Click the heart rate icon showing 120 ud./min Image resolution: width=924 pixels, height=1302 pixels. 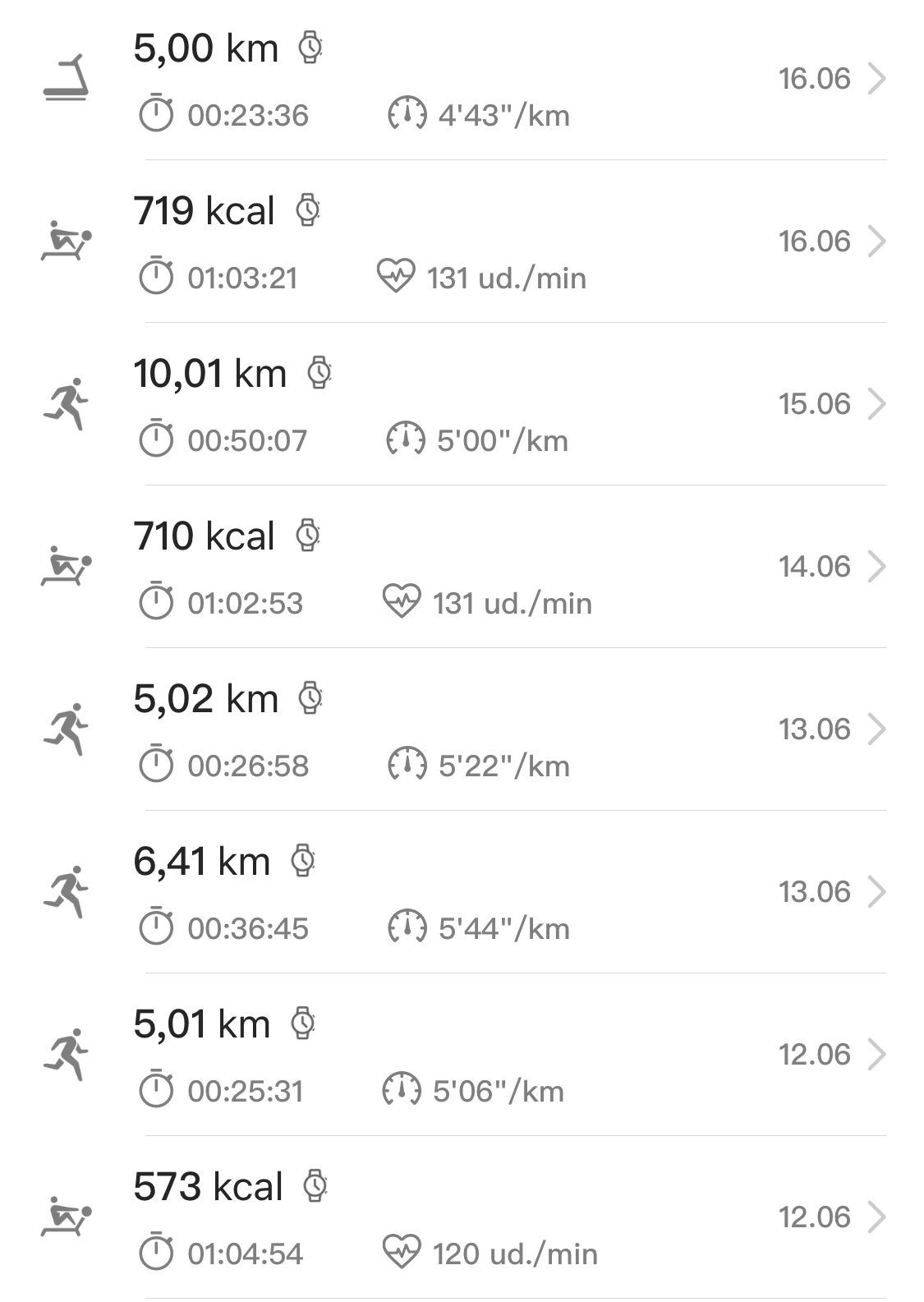tap(402, 1253)
